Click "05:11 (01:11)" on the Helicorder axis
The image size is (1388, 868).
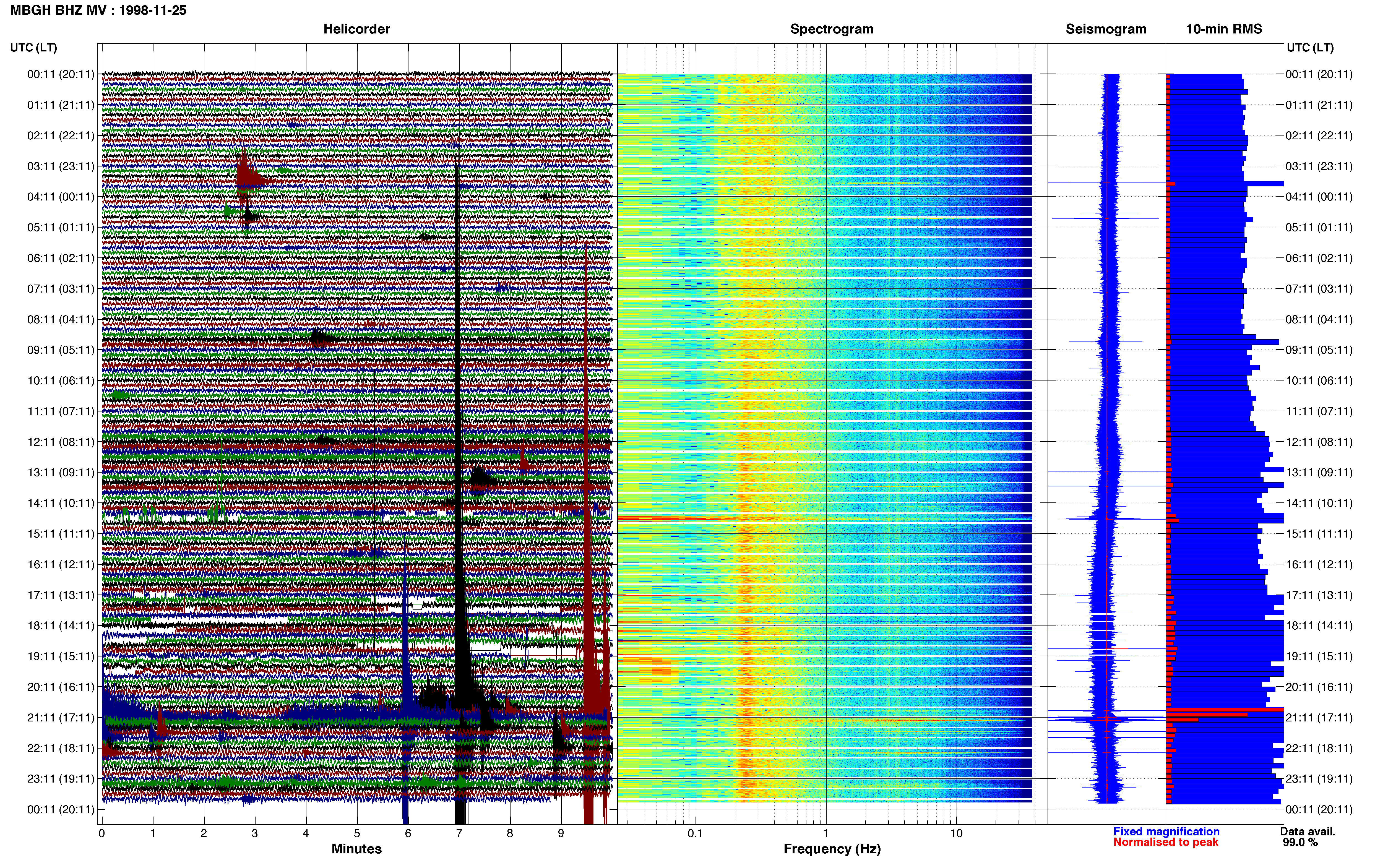[61, 227]
